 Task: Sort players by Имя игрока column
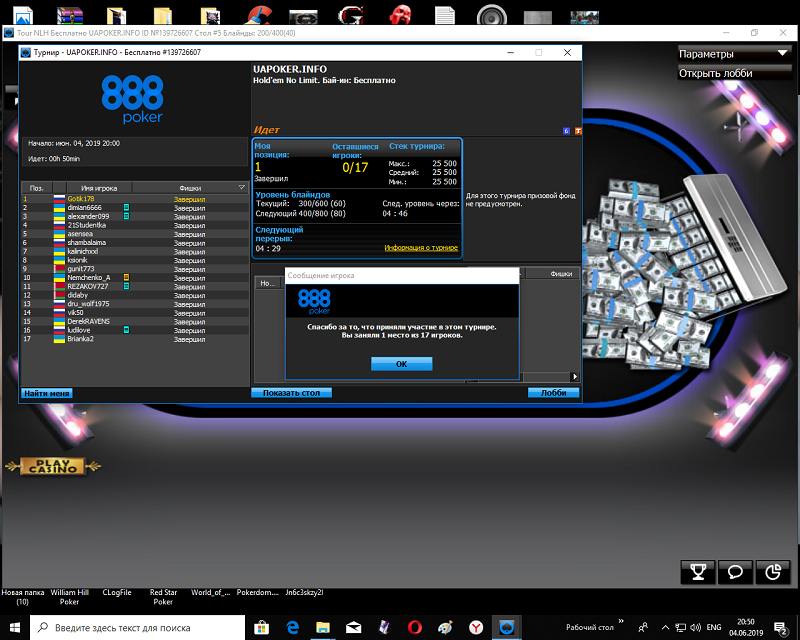point(99,188)
